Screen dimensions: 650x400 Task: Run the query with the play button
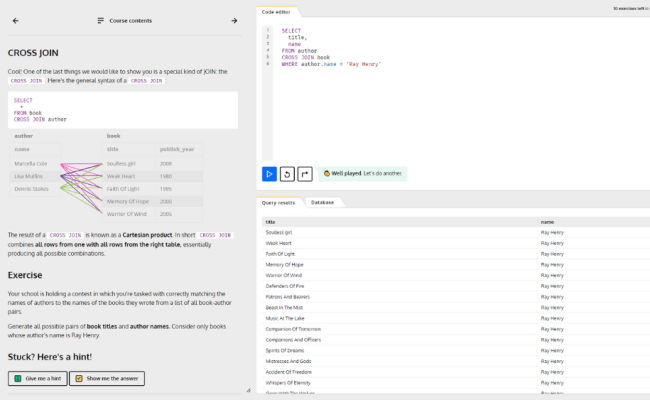pyautogui.click(x=269, y=174)
